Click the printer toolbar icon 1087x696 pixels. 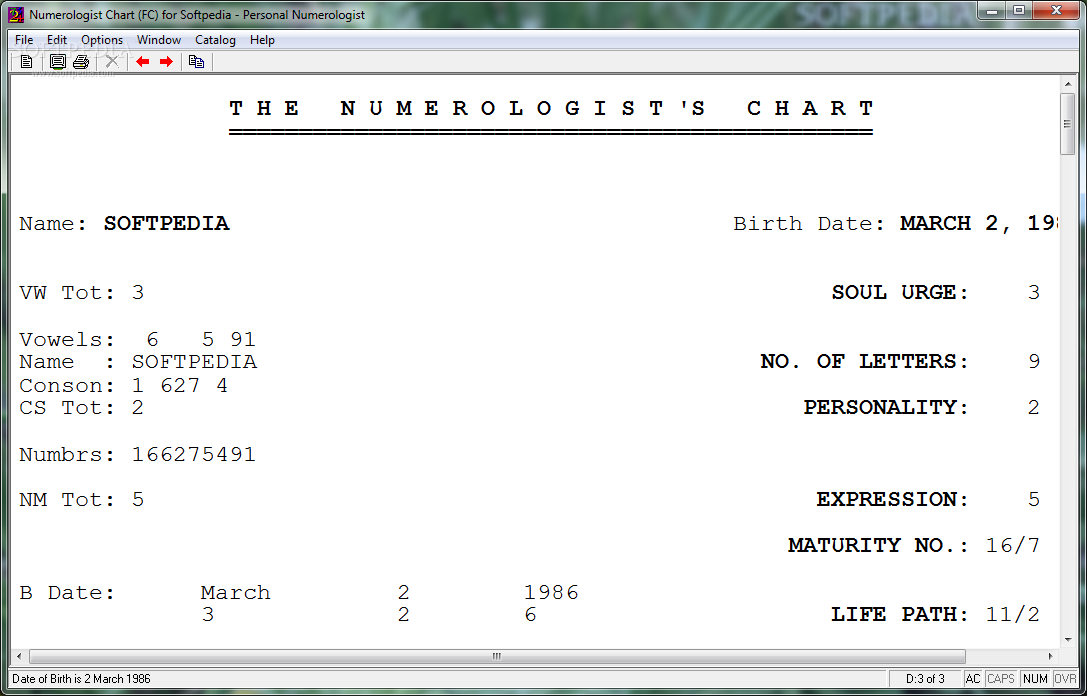click(x=81, y=62)
